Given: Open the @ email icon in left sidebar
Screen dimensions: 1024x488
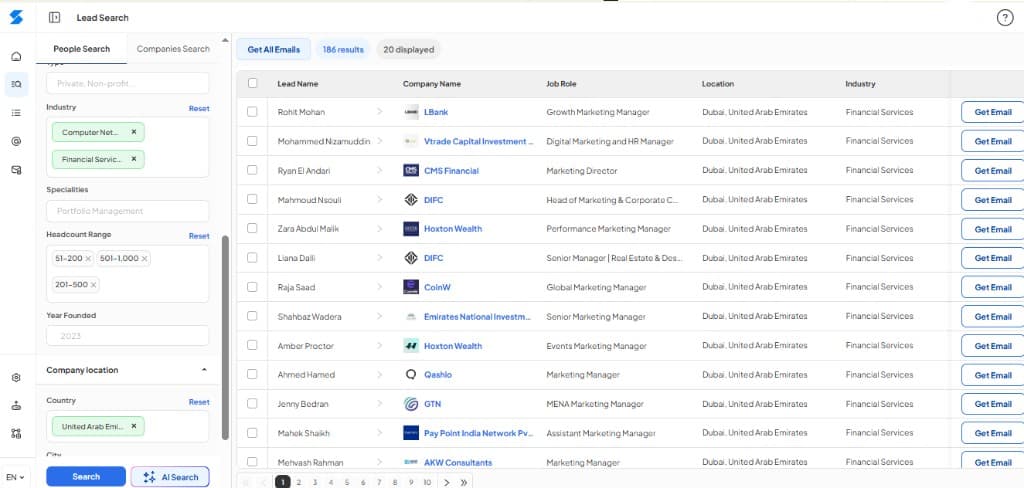Looking at the screenshot, I should tap(17, 141).
